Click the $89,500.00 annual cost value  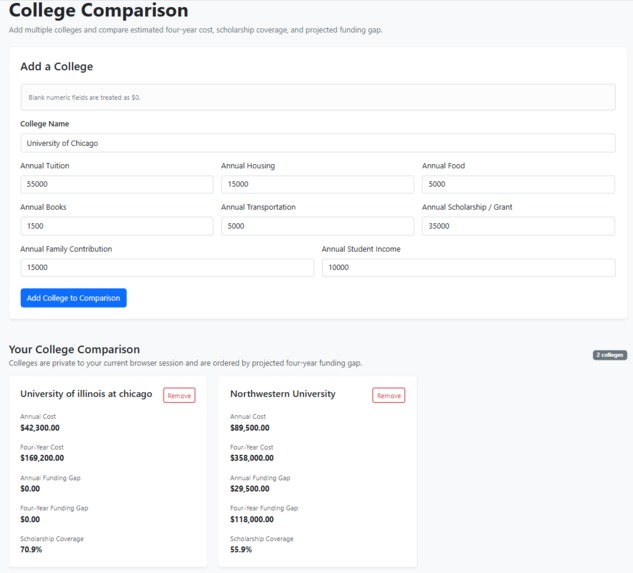tap(250, 428)
